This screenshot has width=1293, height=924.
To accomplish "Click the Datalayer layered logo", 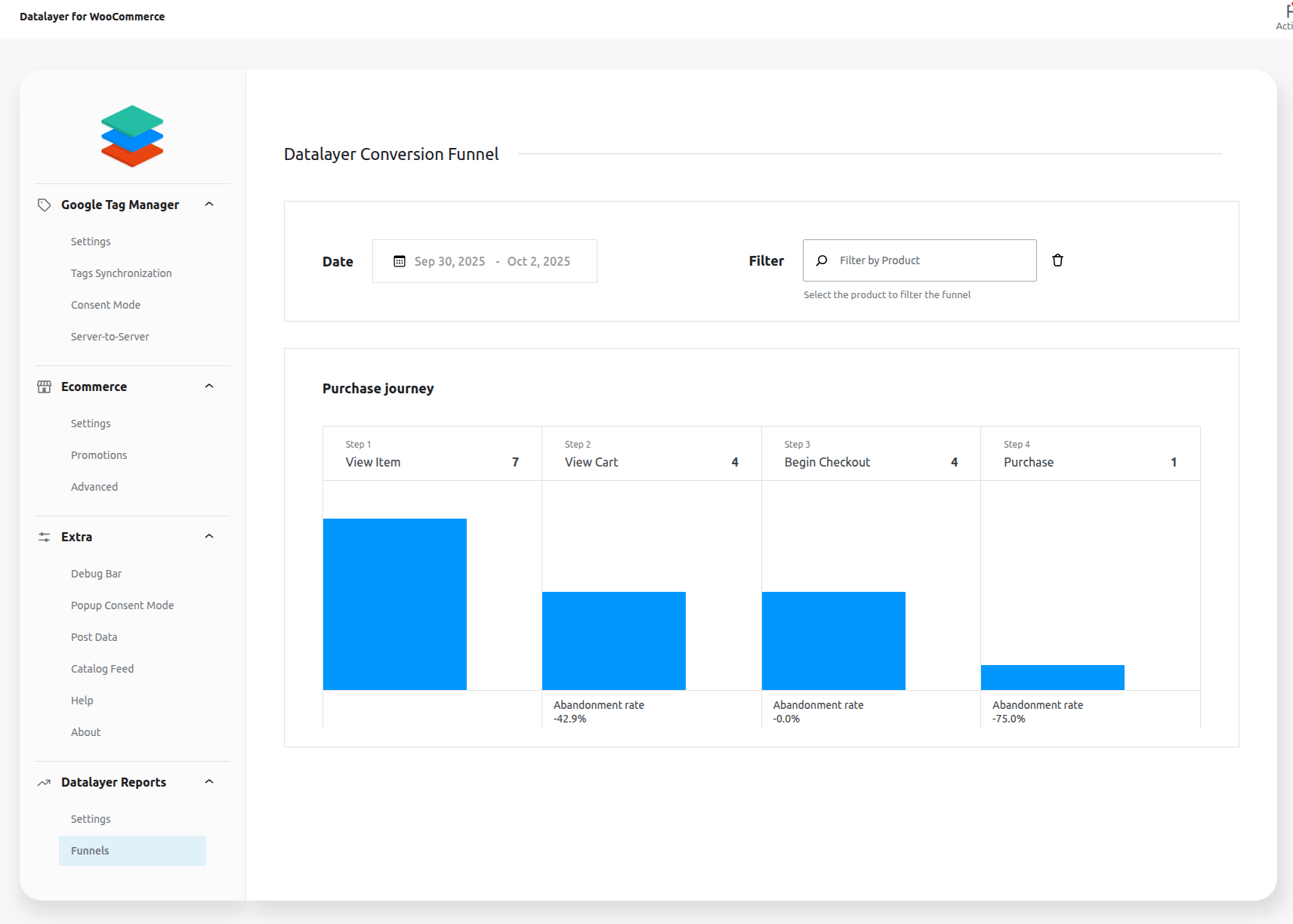I will pyautogui.click(x=132, y=136).
